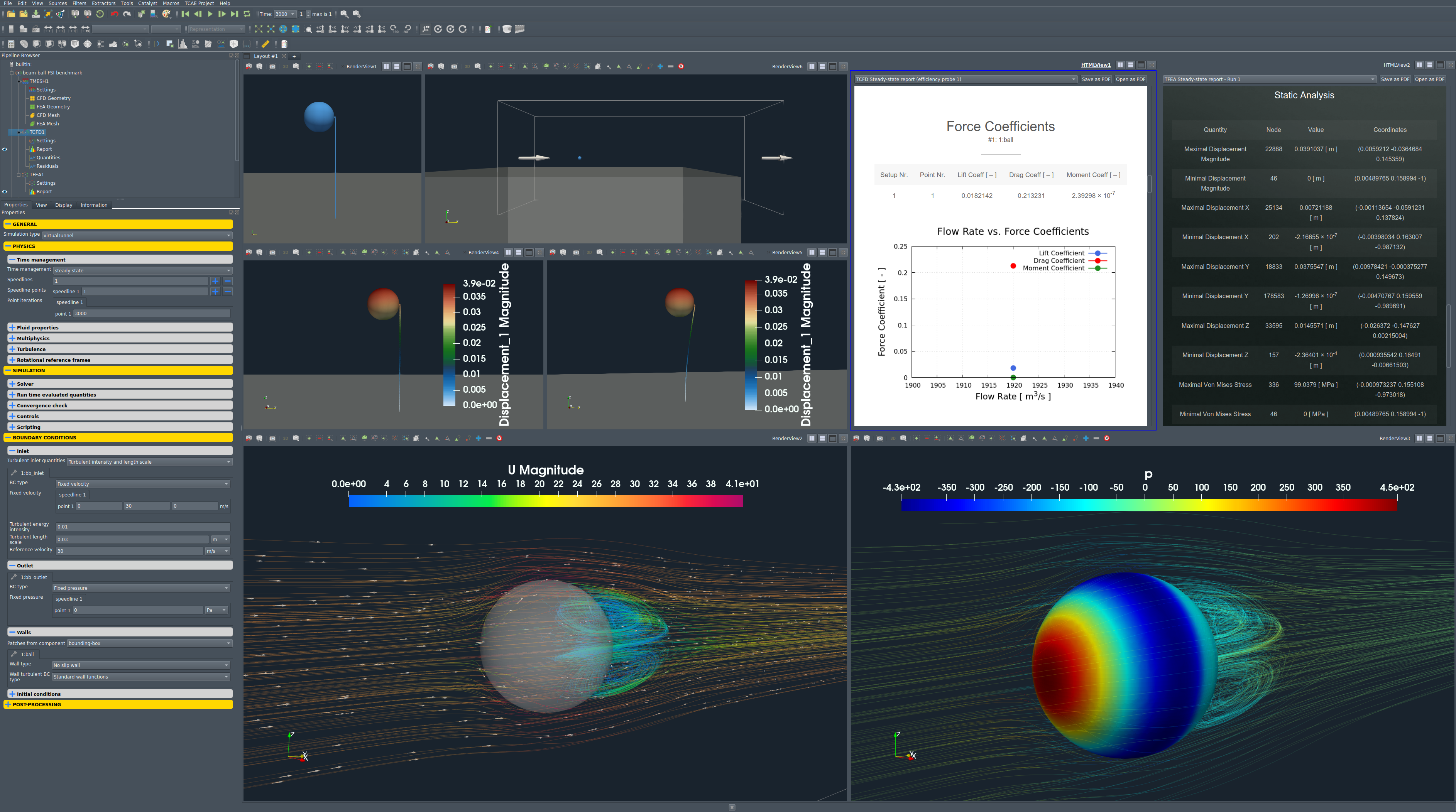Image resolution: width=1456 pixels, height=812 pixels.
Task: Toggle eye visibility of TCFD1 Report
Action: pyautogui.click(x=5, y=149)
